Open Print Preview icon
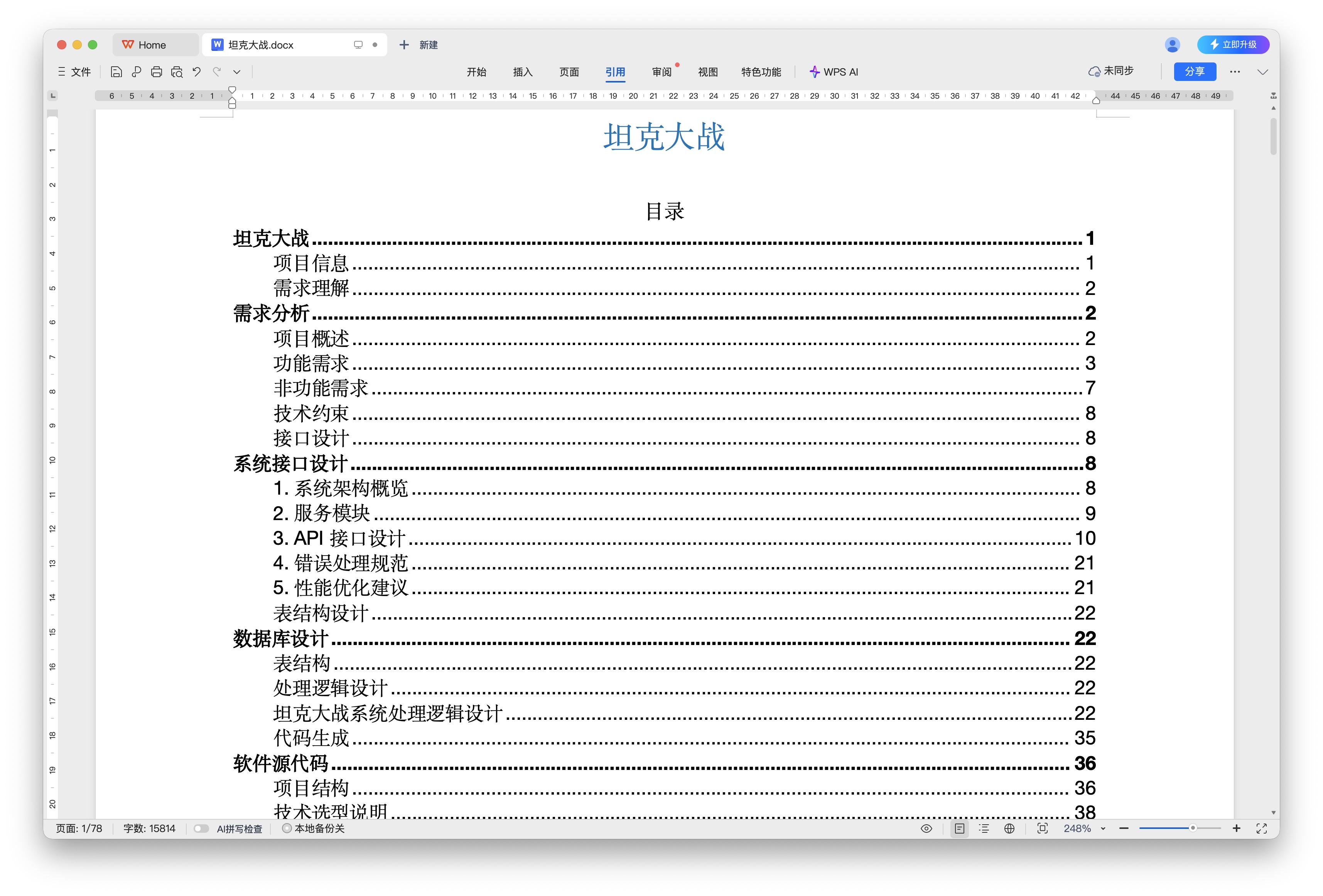This screenshot has width=1323, height=896. point(177,72)
